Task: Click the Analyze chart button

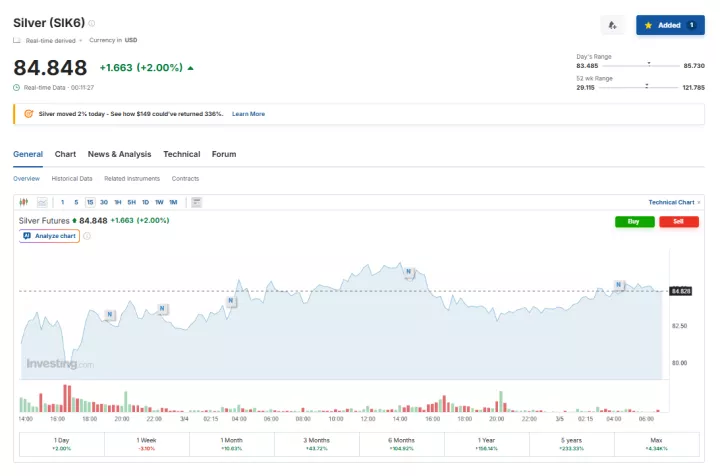Action: (50, 236)
